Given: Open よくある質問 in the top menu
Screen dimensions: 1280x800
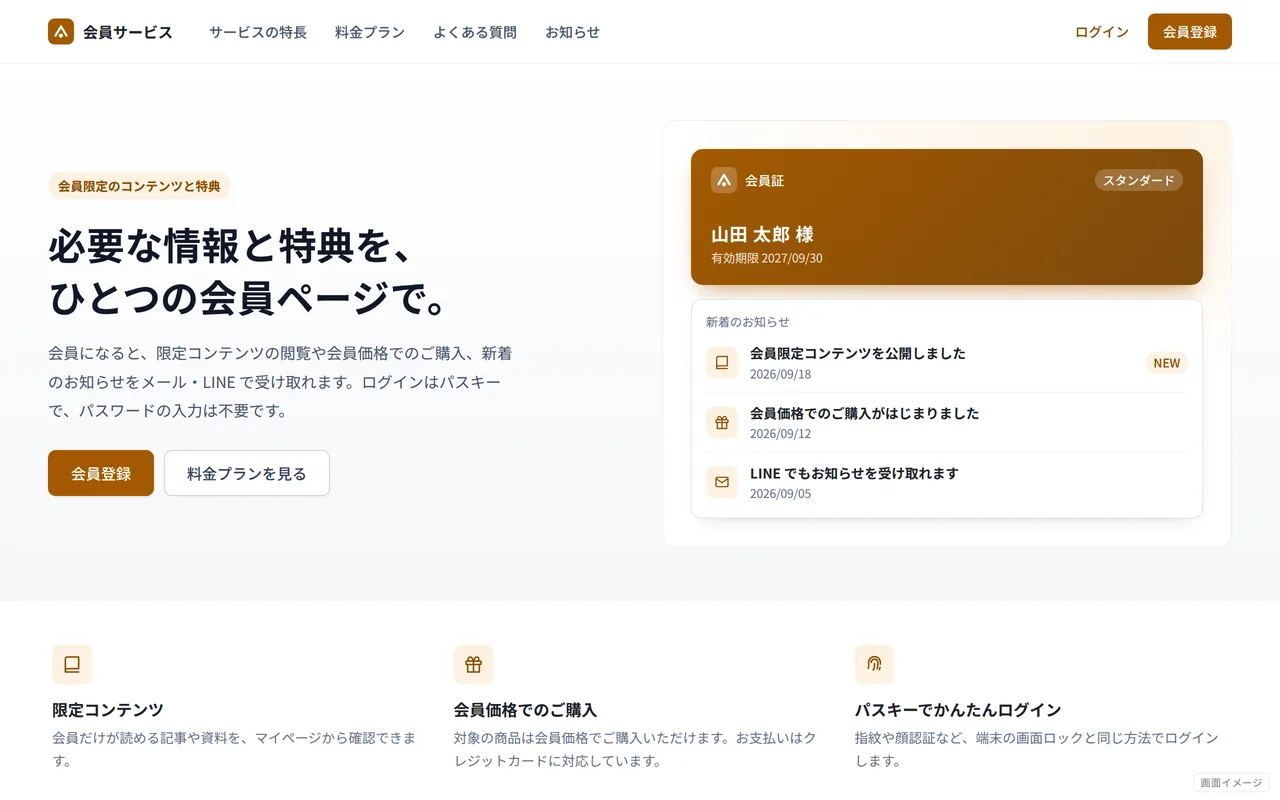Looking at the screenshot, I should pos(475,32).
